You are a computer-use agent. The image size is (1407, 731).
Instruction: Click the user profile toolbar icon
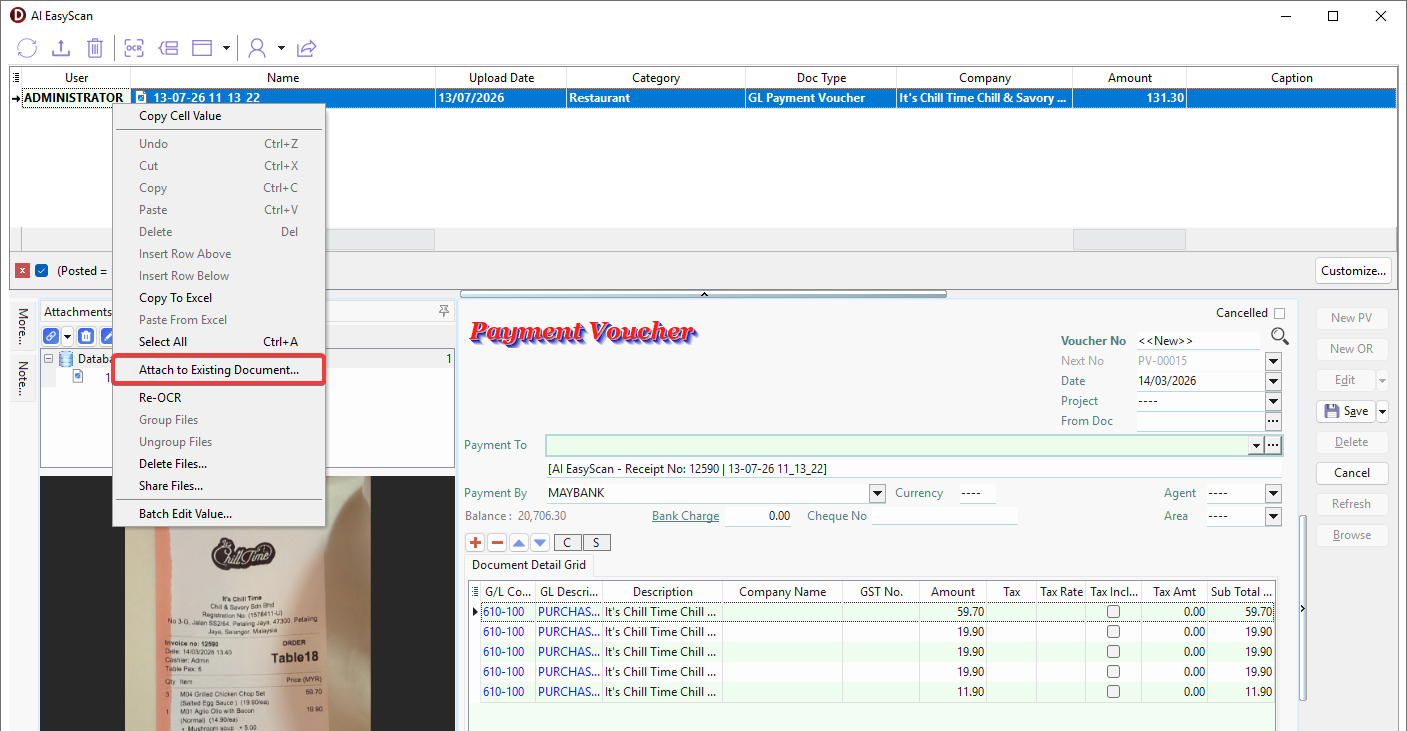click(258, 48)
